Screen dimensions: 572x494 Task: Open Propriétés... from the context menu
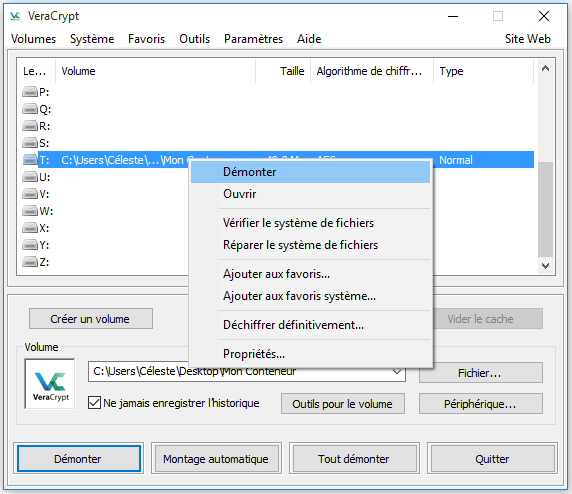[310, 354]
